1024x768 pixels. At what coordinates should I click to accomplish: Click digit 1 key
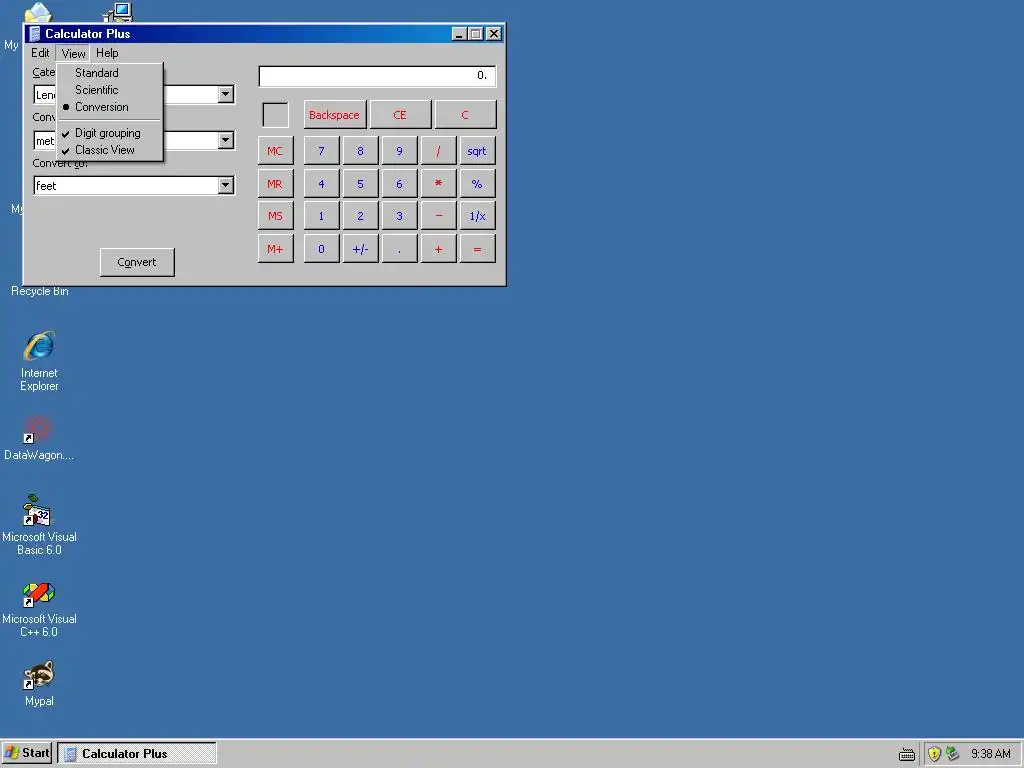click(x=321, y=216)
